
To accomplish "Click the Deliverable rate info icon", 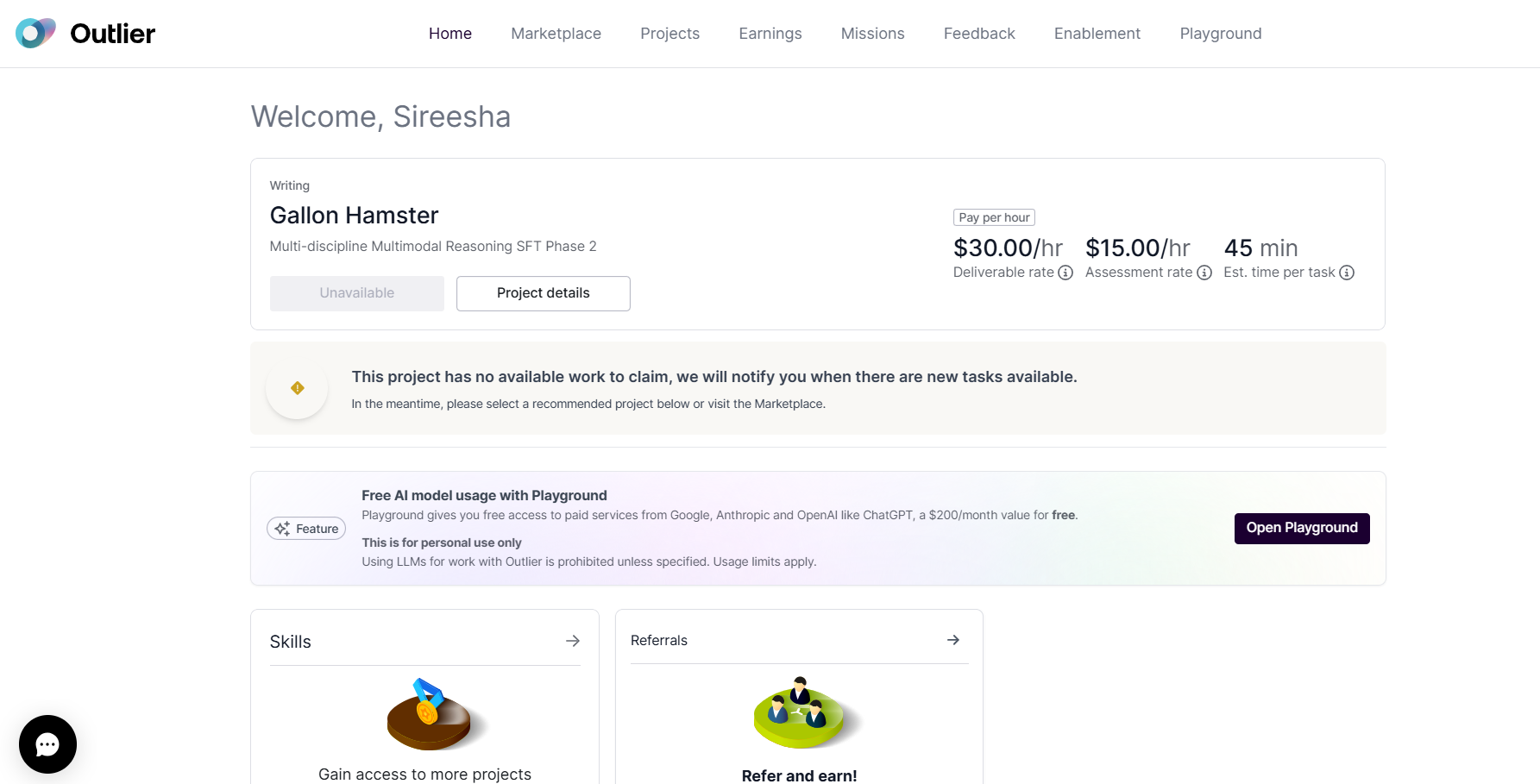I will (x=1065, y=273).
